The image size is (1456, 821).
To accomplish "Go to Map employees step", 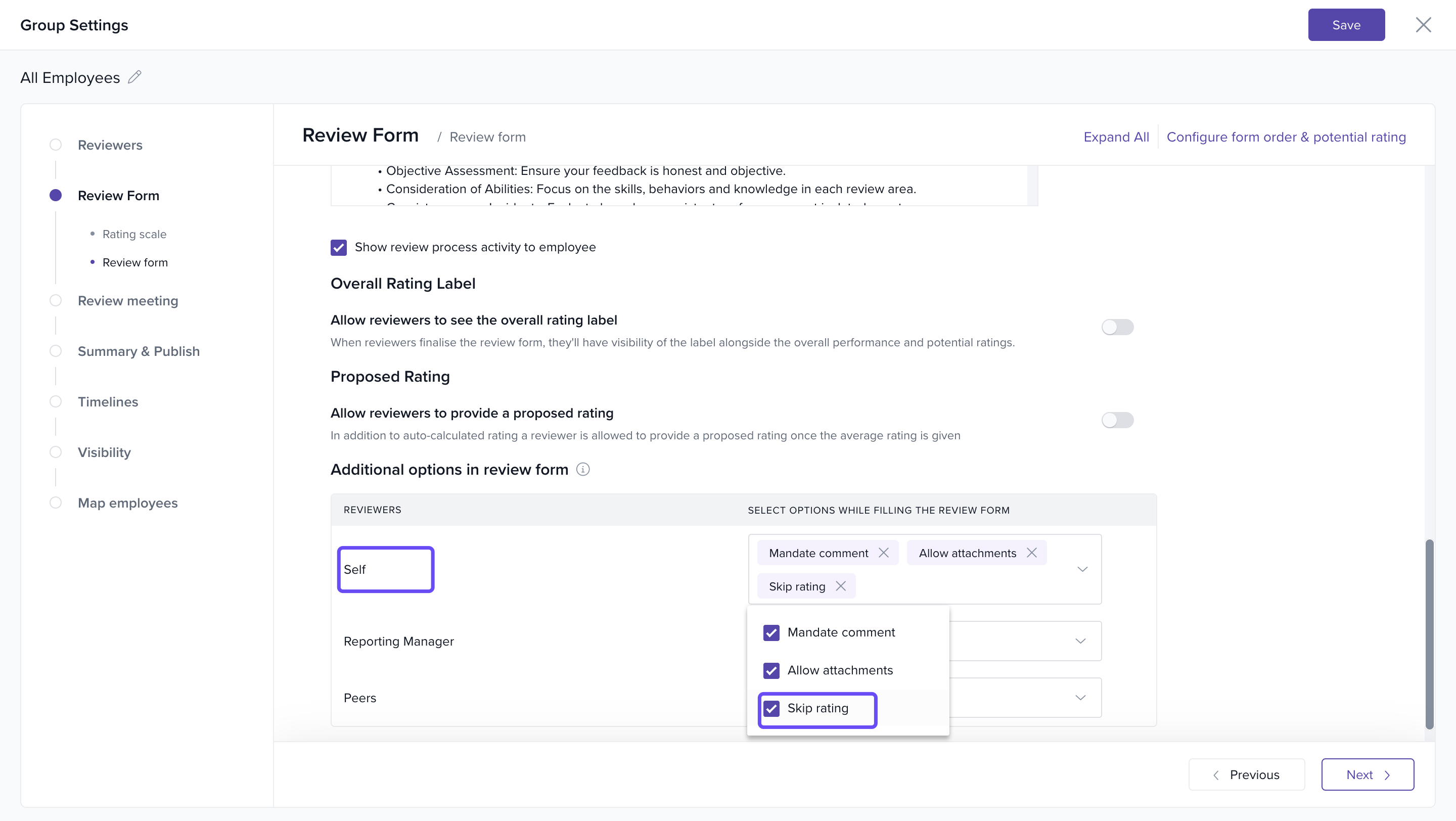I will coord(127,503).
